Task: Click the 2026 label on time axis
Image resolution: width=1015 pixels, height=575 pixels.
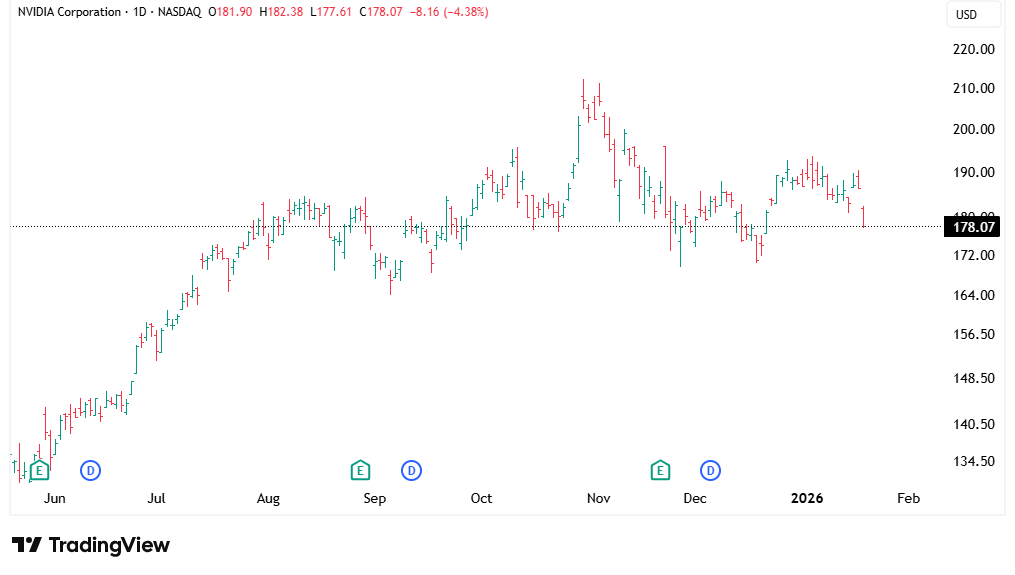Action: tap(806, 498)
